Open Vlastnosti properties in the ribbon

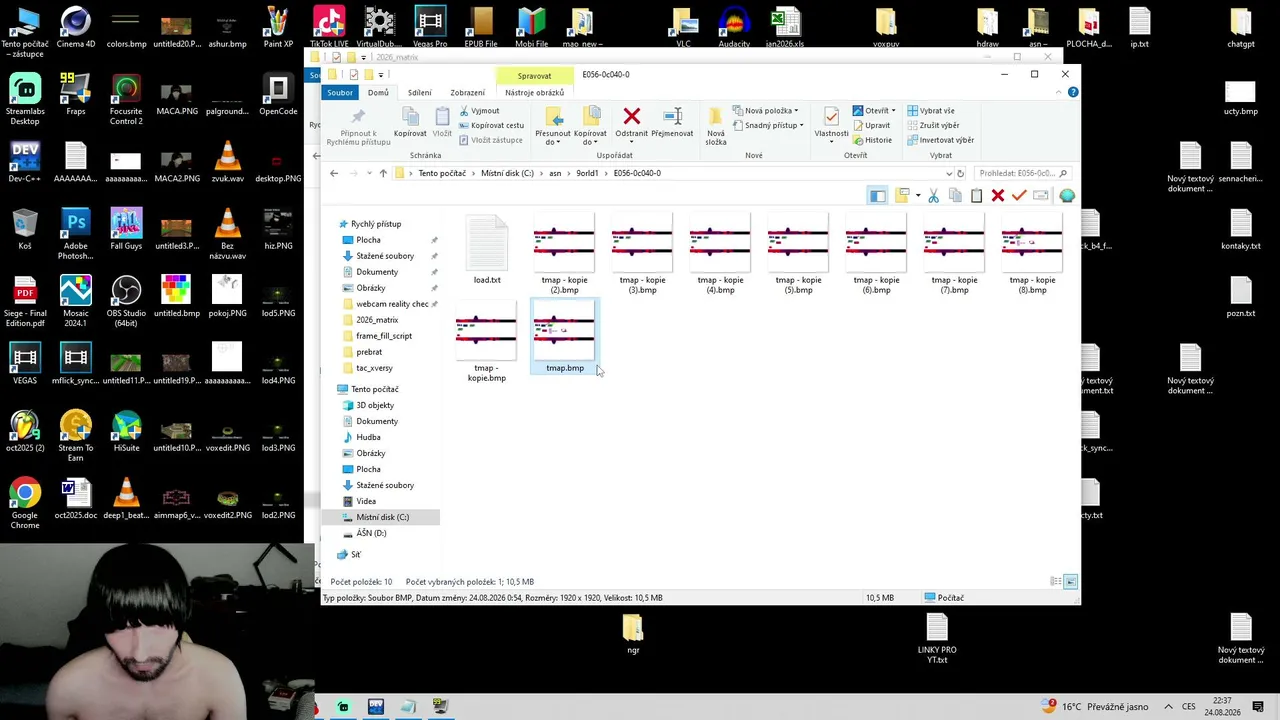coord(831,126)
